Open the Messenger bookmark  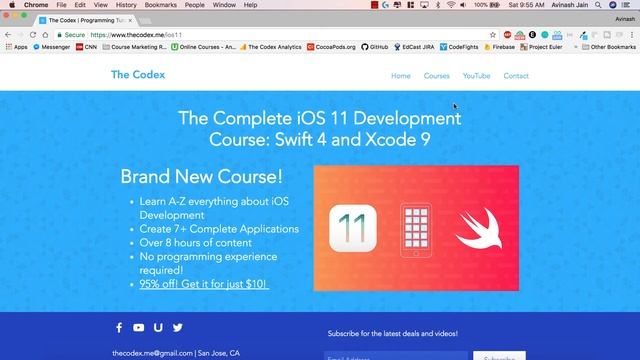point(51,47)
